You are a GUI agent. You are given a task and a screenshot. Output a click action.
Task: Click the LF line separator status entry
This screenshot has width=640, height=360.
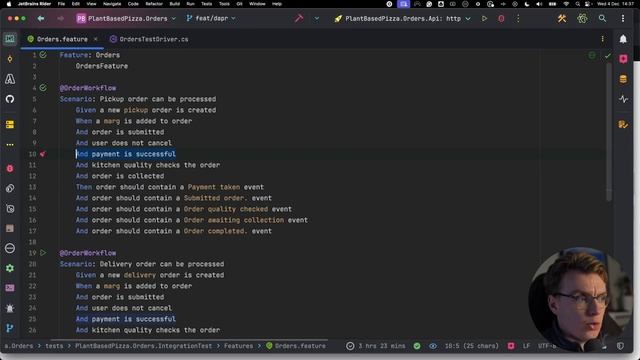coord(526,346)
